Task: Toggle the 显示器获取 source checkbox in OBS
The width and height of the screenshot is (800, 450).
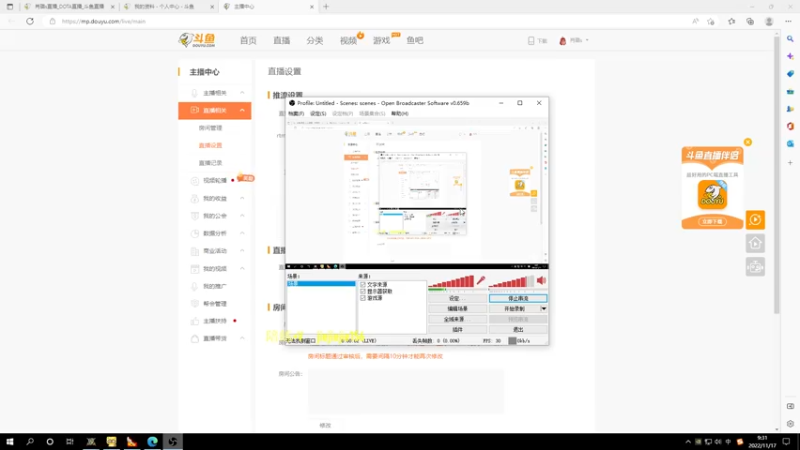Action: tap(363, 291)
